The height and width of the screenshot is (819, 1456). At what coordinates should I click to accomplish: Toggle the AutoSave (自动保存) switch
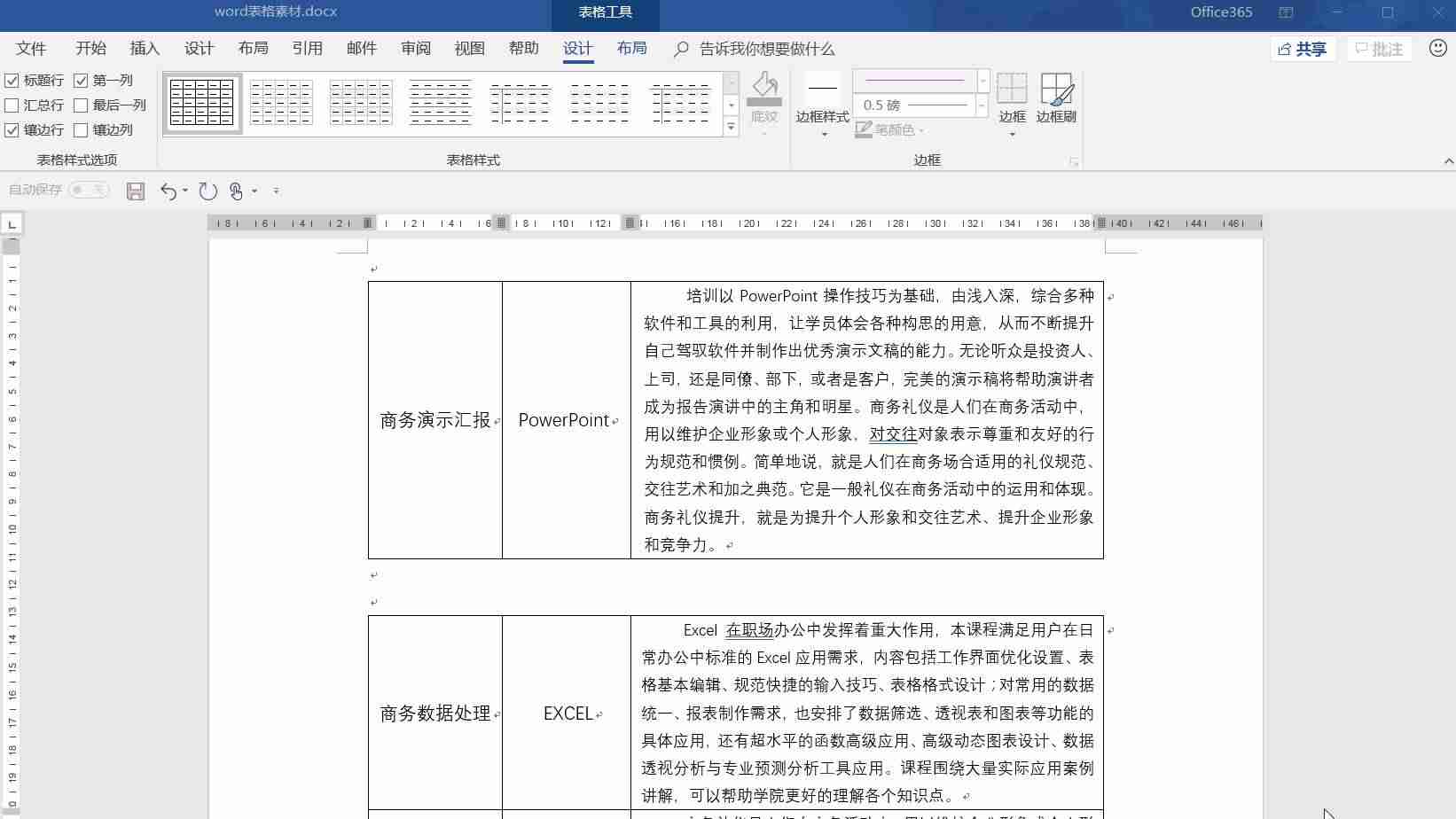pos(89,190)
